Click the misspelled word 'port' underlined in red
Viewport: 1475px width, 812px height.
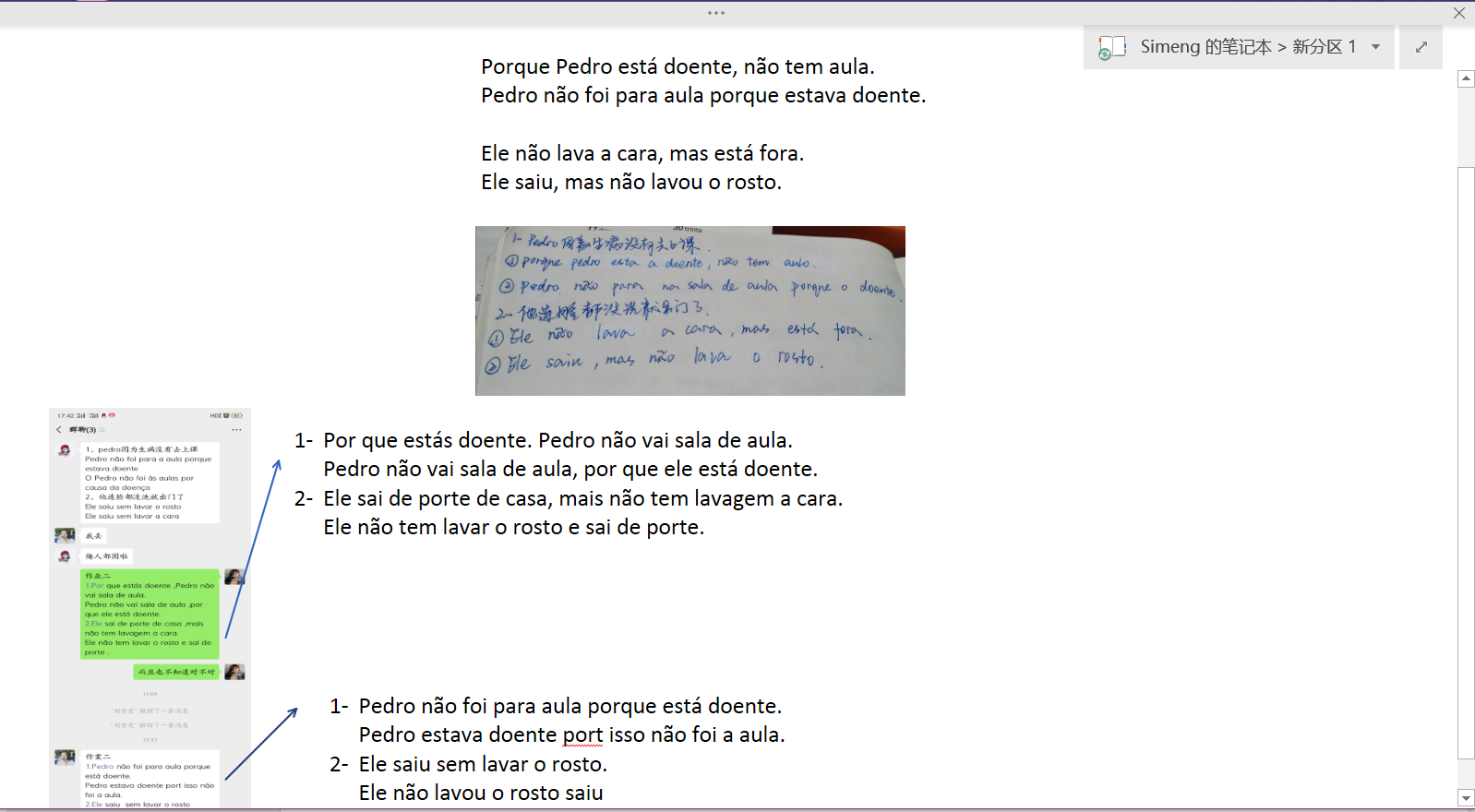pos(582,735)
